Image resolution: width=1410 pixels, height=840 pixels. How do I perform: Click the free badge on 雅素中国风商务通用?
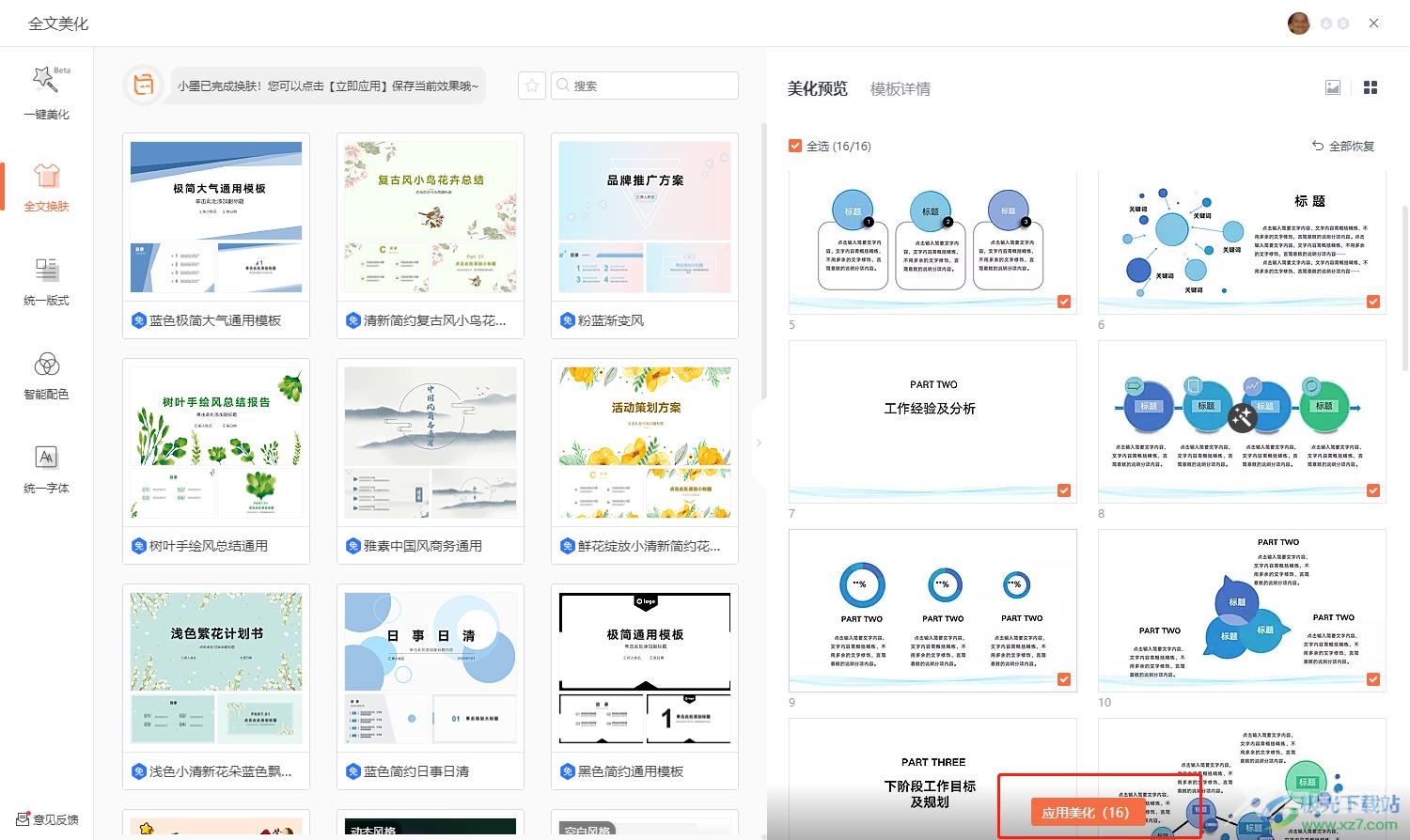[352, 546]
